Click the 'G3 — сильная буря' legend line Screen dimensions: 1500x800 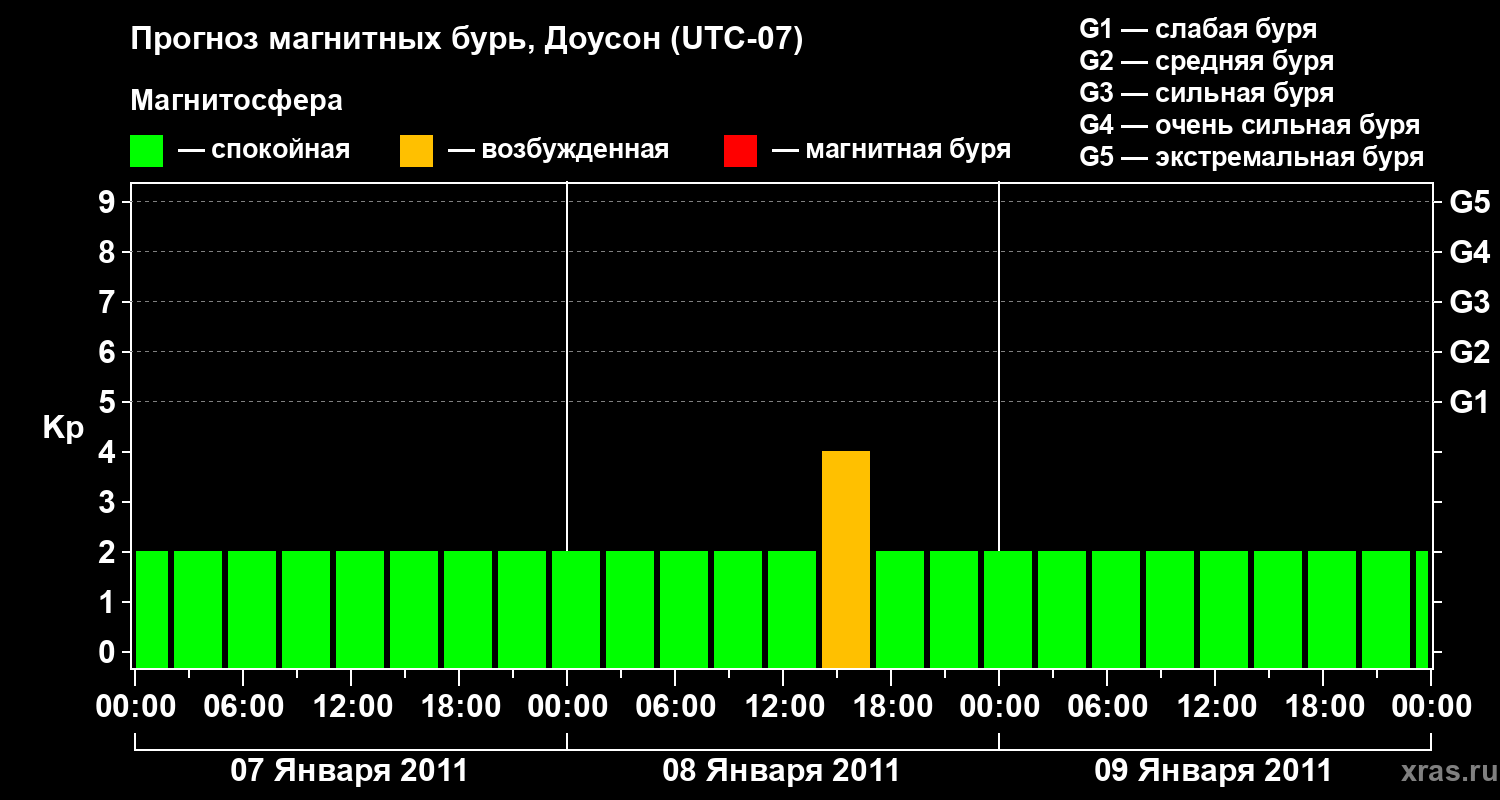1207,93
